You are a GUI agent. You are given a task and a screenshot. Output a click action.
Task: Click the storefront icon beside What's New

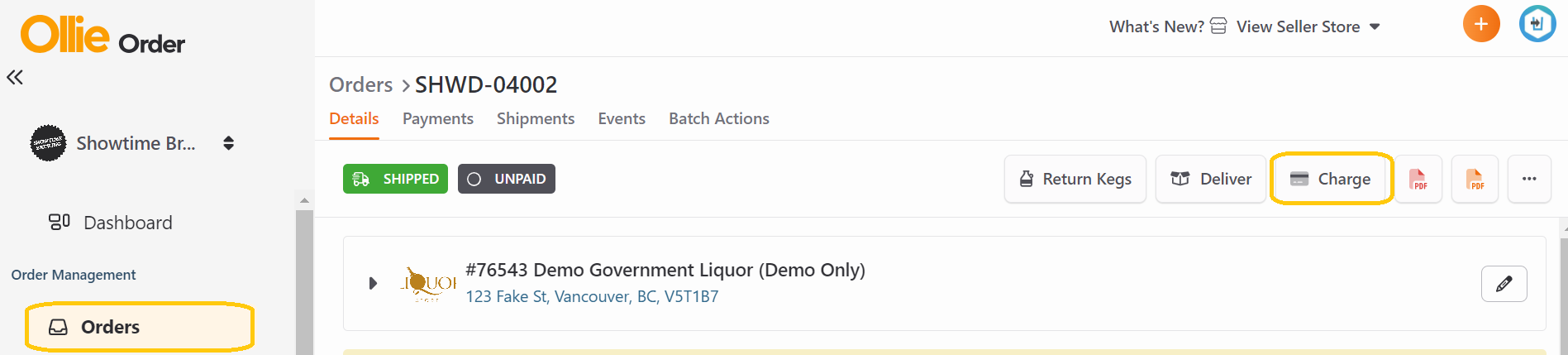(1218, 26)
